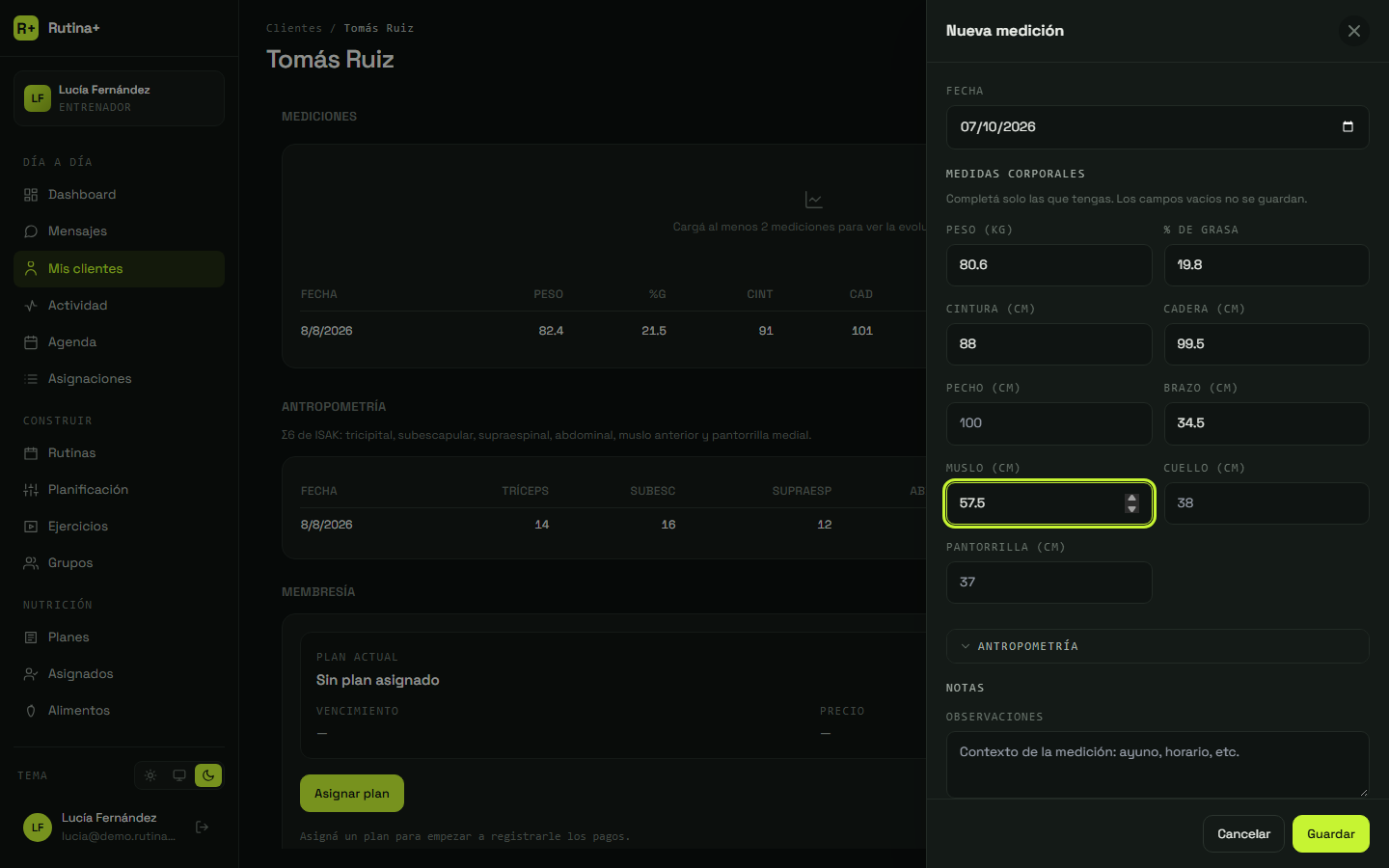The image size is (1389, 868).
Task: Click the Rutinas icon
Action: coord(31,453)
